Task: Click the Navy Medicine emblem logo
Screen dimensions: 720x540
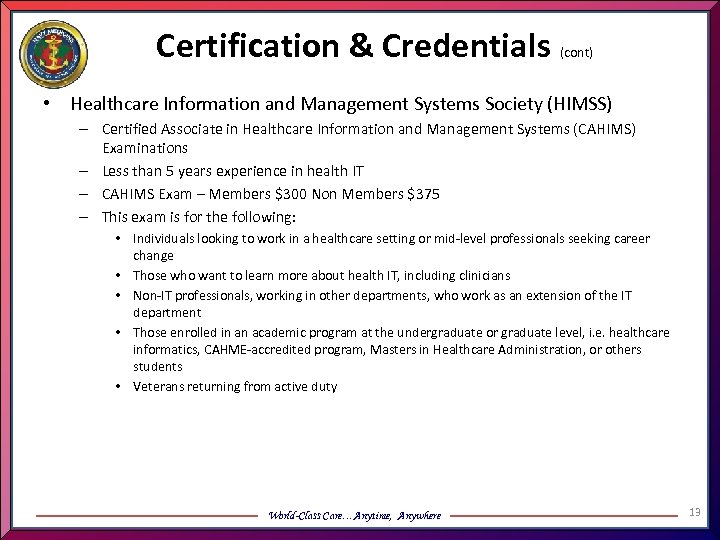Action: (x=53, y=54)
